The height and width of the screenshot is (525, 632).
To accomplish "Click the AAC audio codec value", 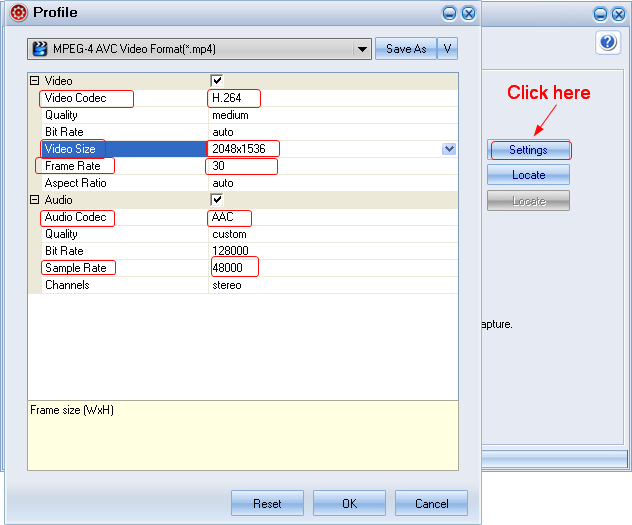I will pyautogui.click(x=222, y=217).
